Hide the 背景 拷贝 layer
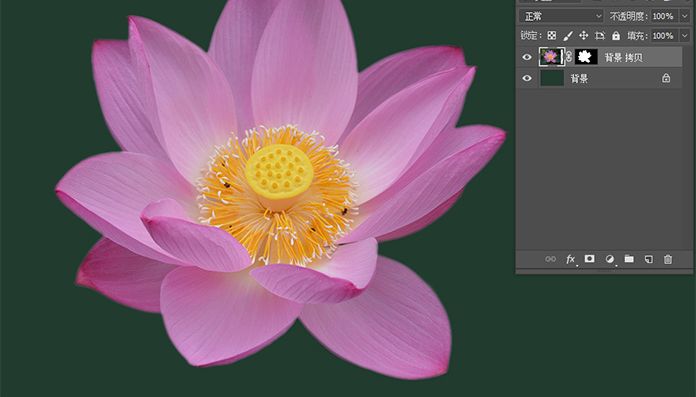The width and height of the screenshot is (696, 397). pyautogui.click(x=527, y=57)
